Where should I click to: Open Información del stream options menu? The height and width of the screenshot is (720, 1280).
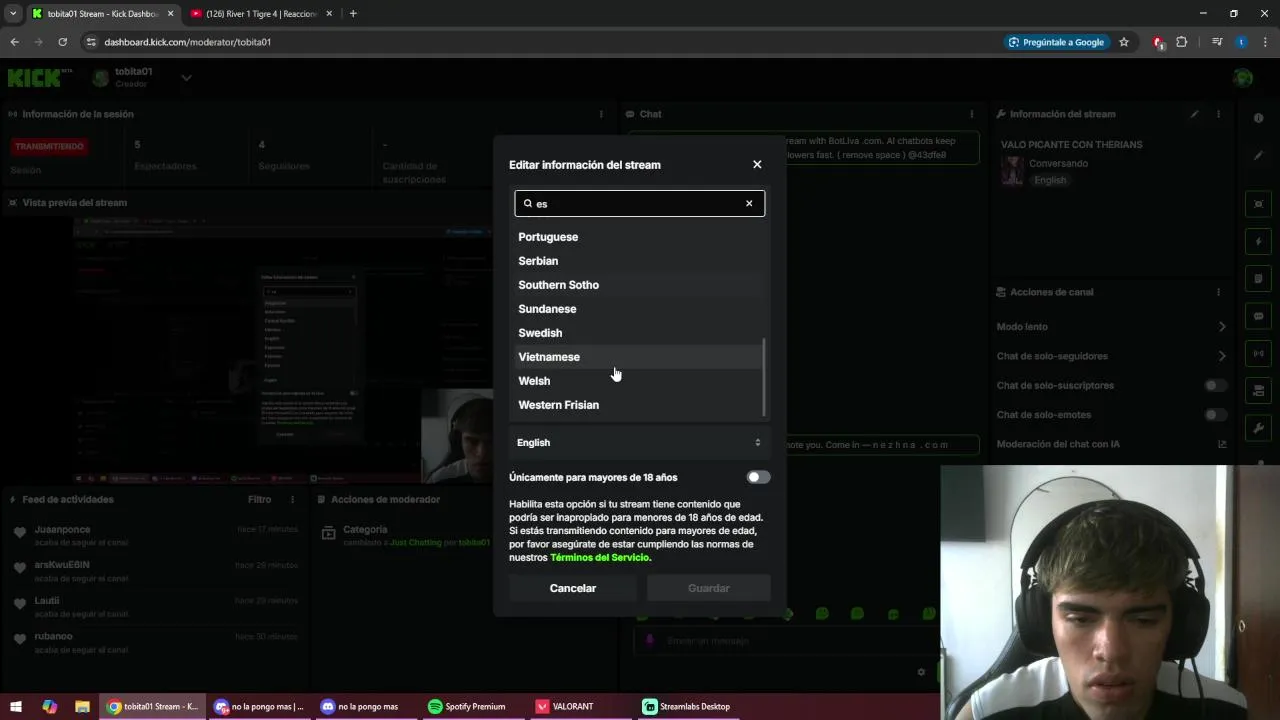tap(1218, 115)
